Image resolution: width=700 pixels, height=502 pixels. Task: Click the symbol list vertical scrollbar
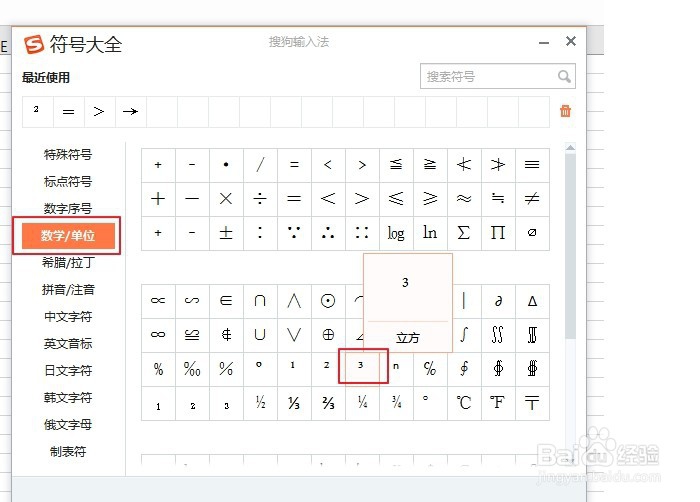pos(570,246)
